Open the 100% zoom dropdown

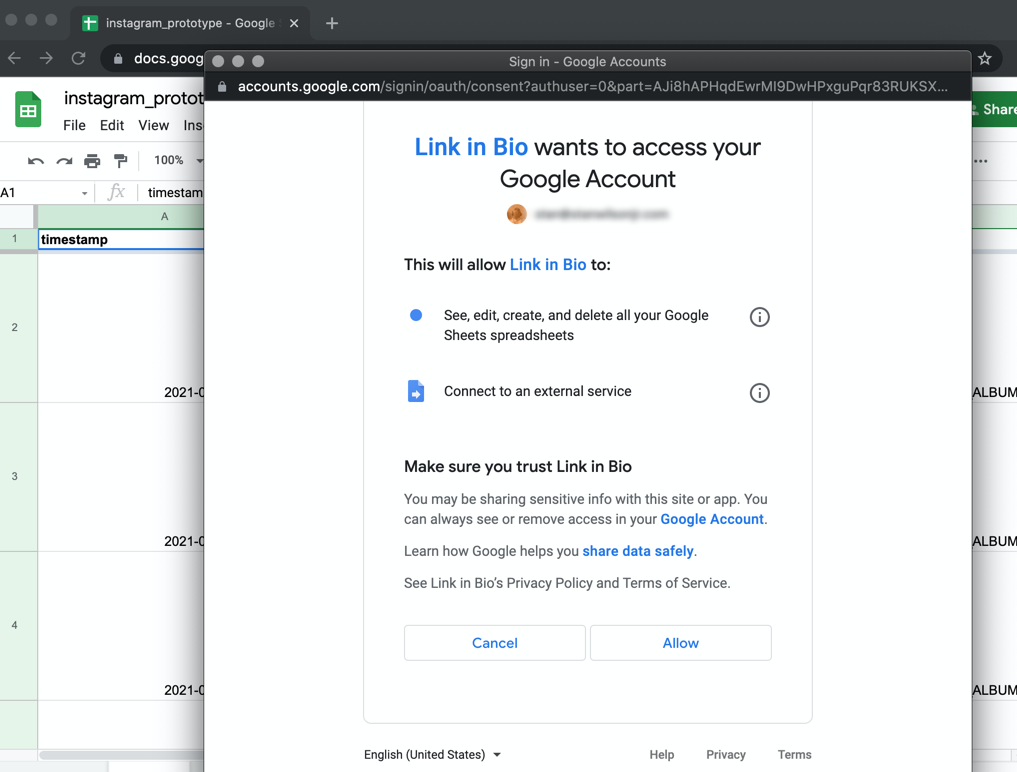coord(176,161)
